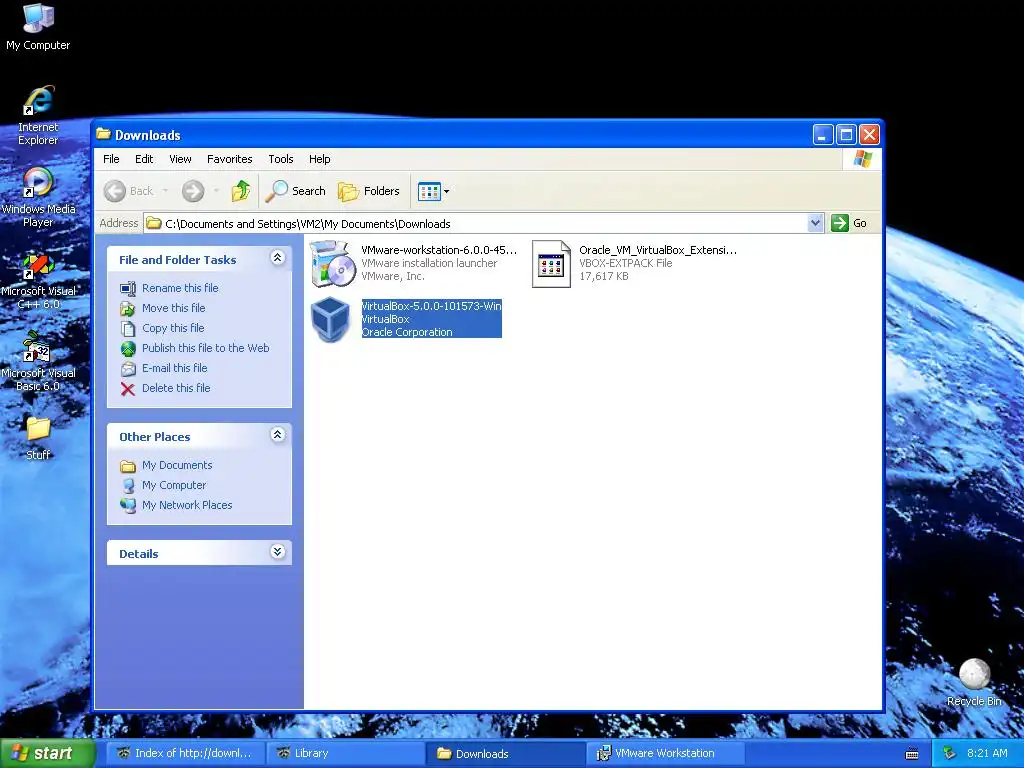
Task: Open the Tools menu
Action: 281,159
